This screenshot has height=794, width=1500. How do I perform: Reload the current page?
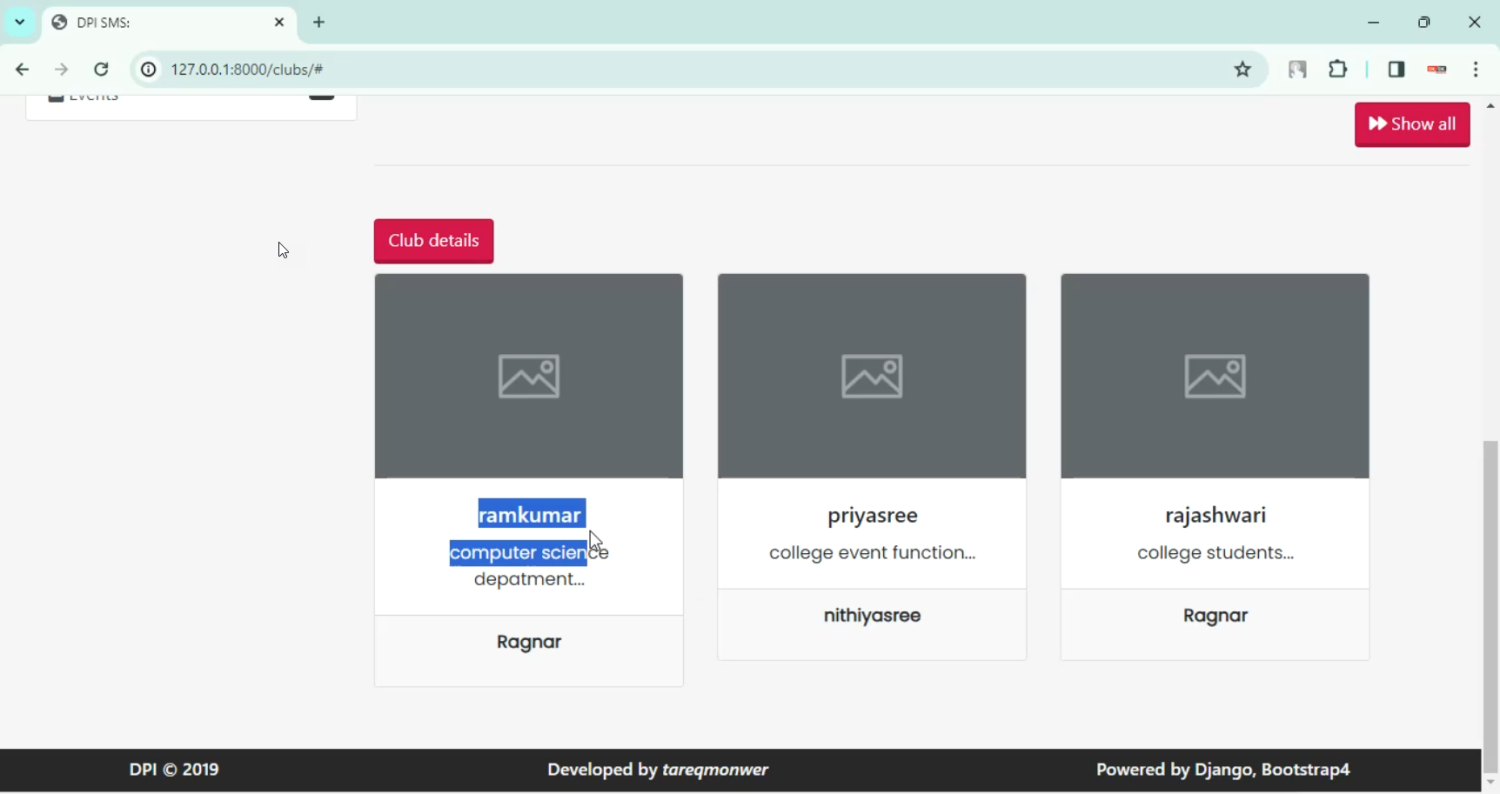(x=101, y=69)
